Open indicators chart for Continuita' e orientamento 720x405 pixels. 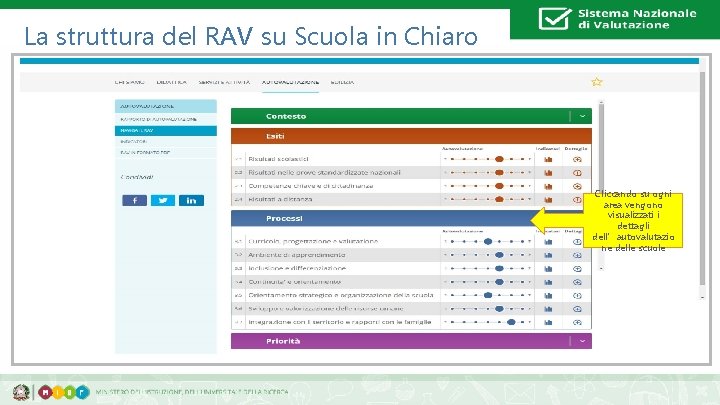click(x=548, y=282)
